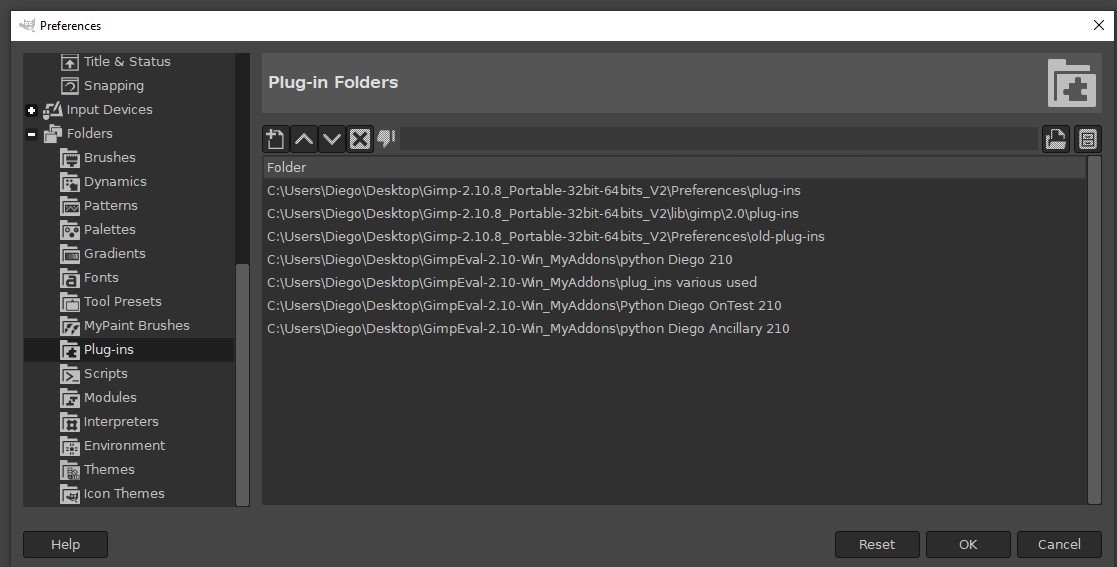Open Themes folder settings
This screenshot has height=567, width=1117.
(109, 469)
